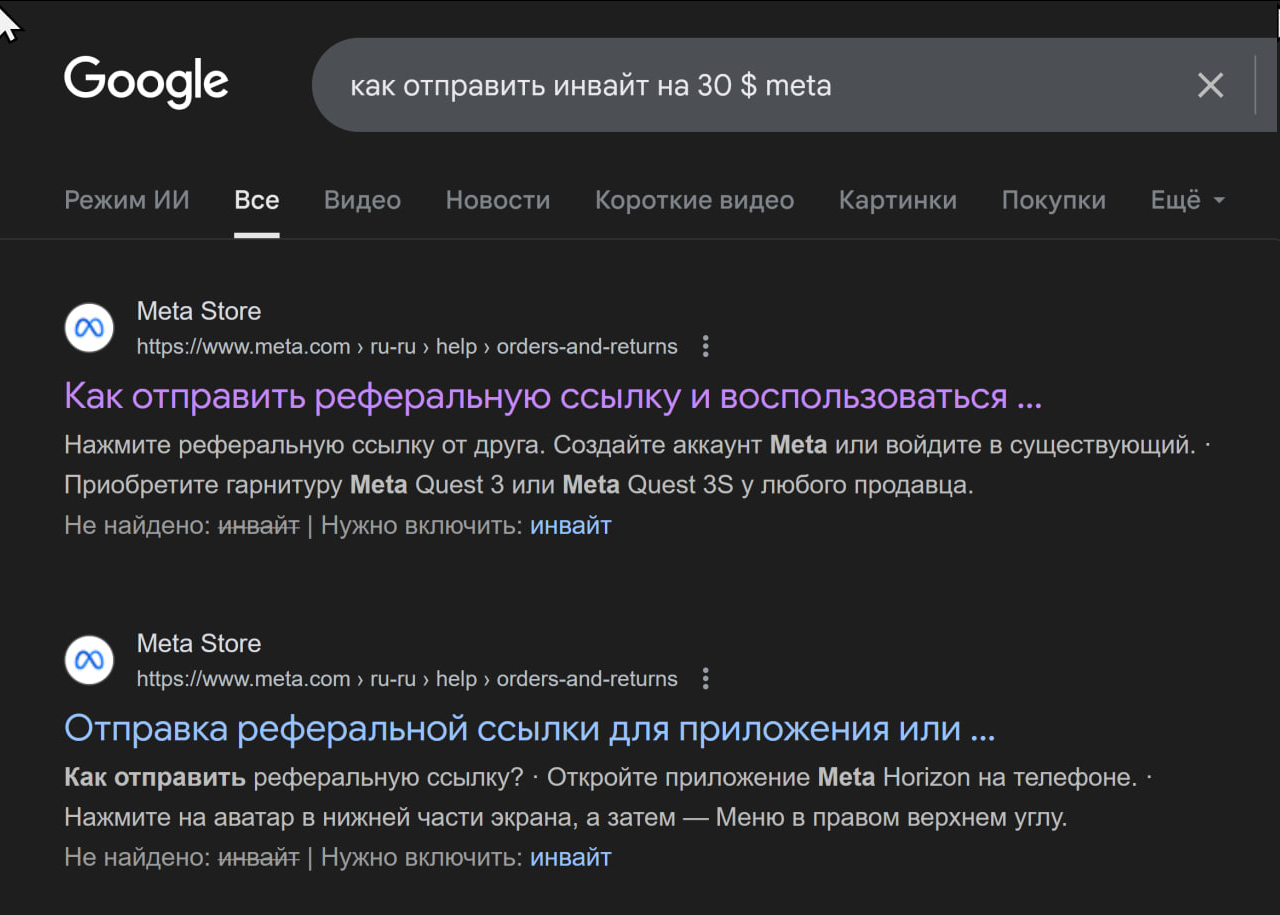The height and width of the screenshot is (915, 1280).
Task: Open the Как отправить реферальную ссылку result
Action: (552, 396)
